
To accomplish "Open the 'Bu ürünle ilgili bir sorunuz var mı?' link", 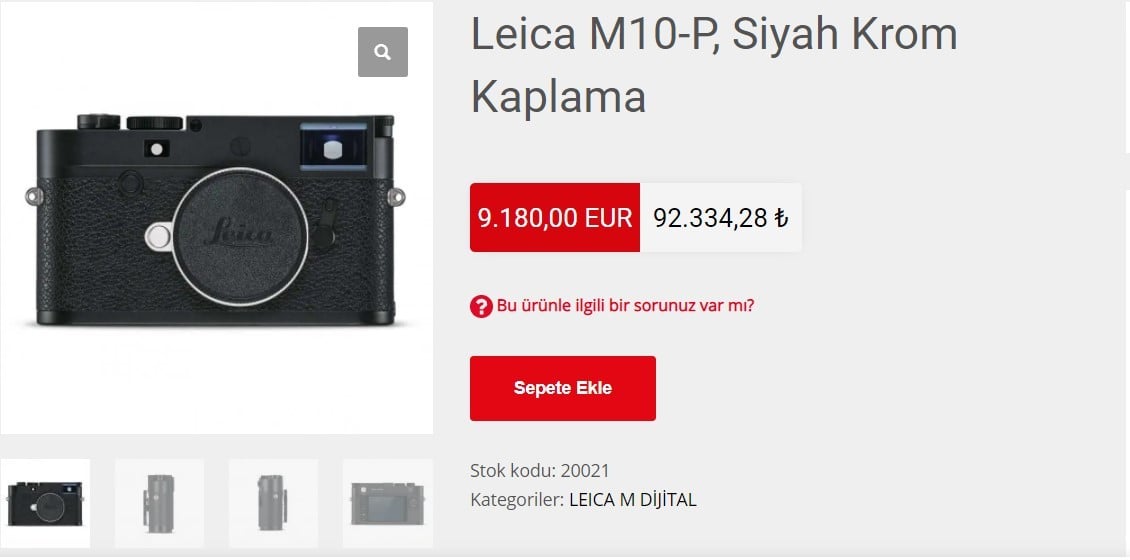I will 626,306.
